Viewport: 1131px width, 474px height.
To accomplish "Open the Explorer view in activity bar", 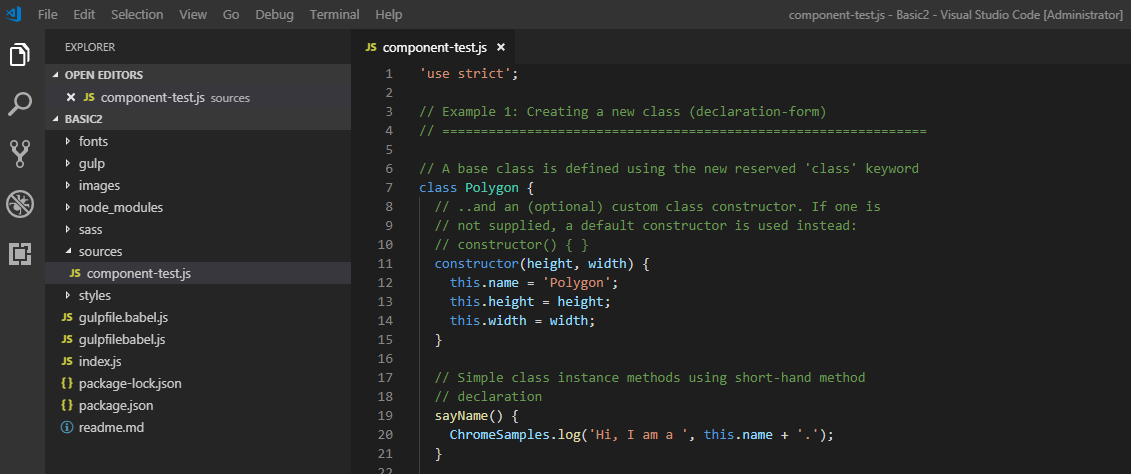I will click(19, 54).
